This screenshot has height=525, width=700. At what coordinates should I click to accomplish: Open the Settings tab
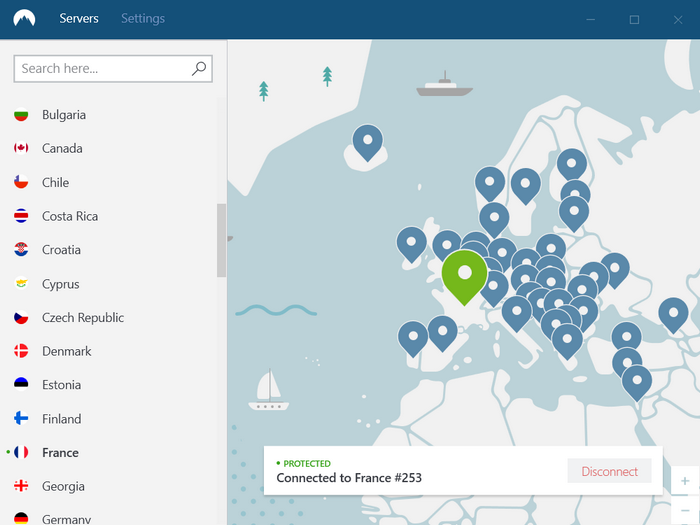pos(143,18)
